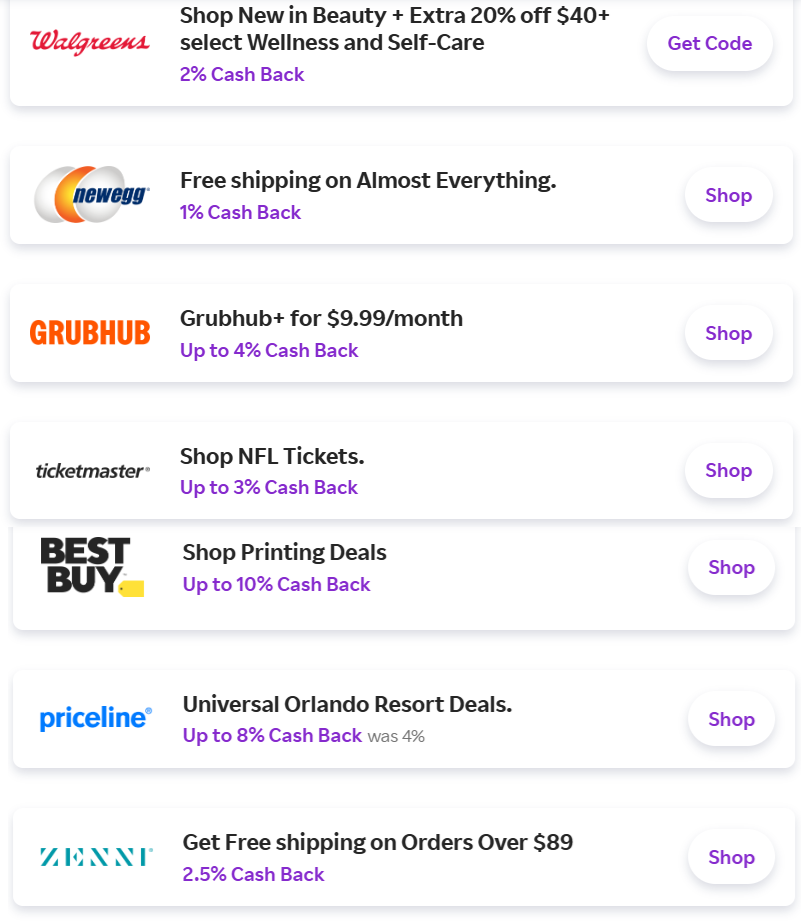Click the Best Buy logo
The height and width of the screenshot is (921, 801).
(91, 566)
